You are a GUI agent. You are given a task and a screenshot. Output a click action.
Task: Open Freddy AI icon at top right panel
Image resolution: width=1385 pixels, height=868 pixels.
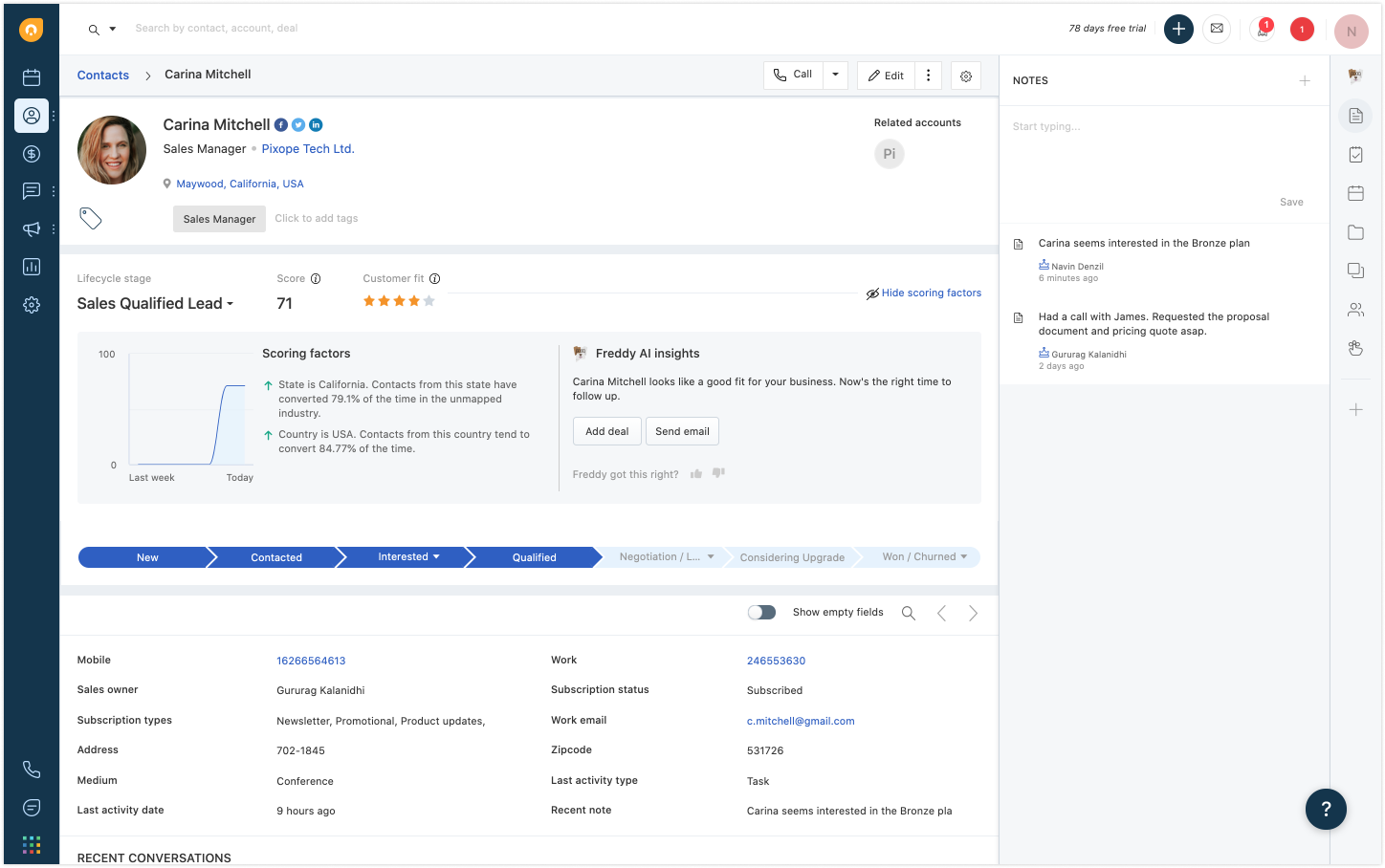tap(1355, 75)
